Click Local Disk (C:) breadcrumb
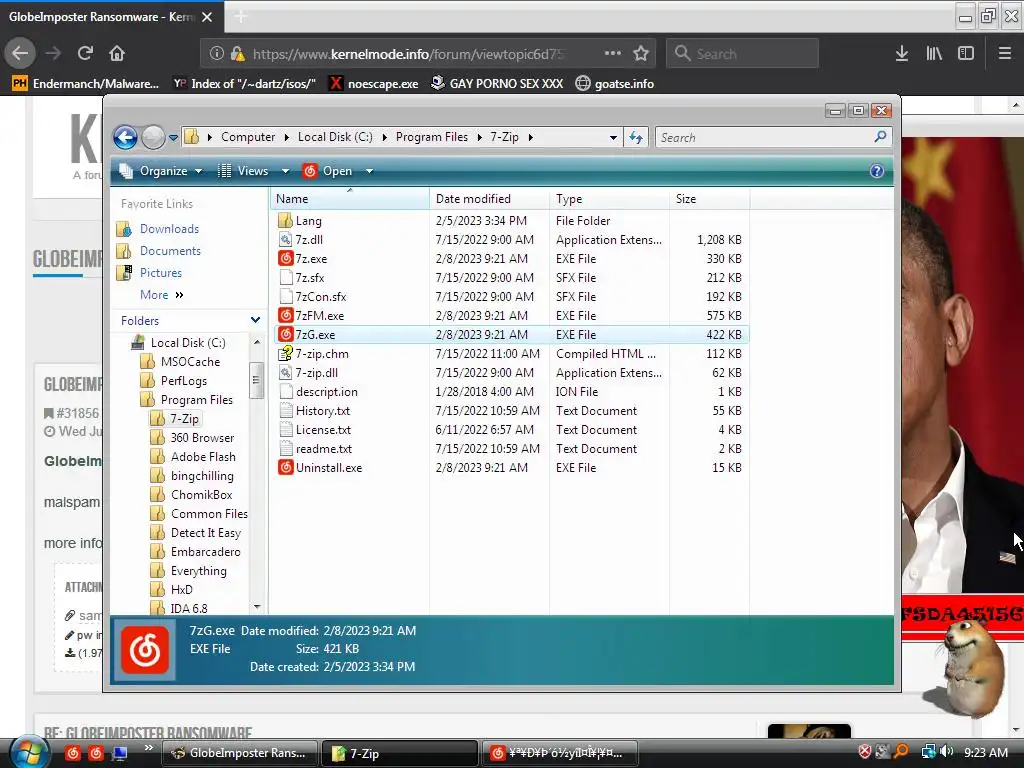 335,137
